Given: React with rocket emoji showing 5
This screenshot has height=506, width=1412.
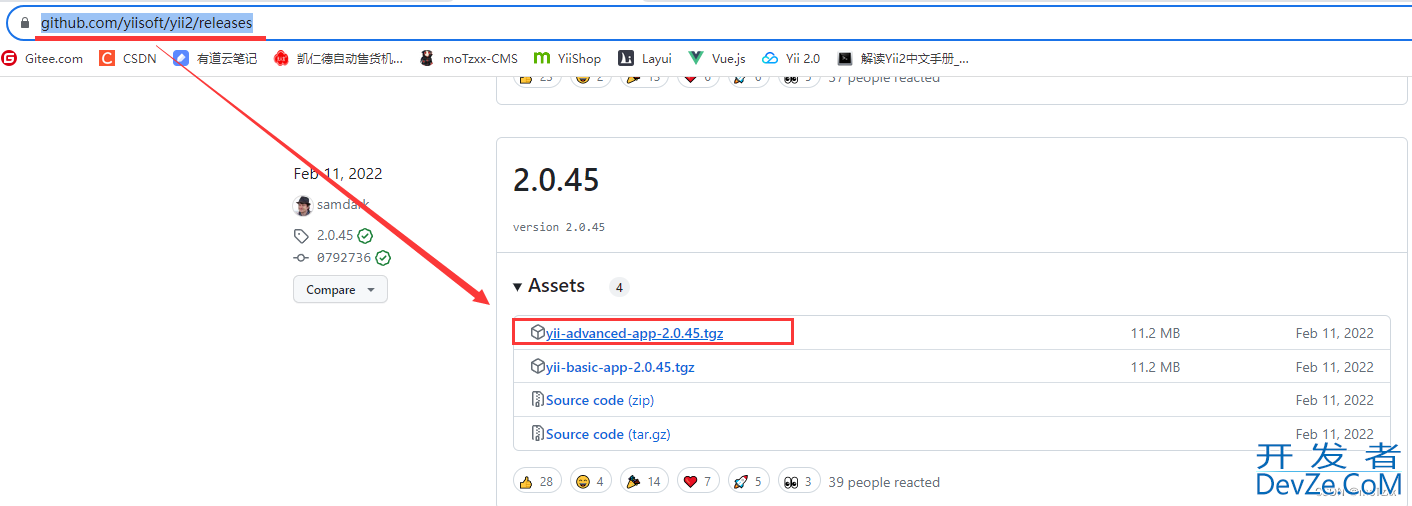Looking at the screenshot, I should (748, 481).
